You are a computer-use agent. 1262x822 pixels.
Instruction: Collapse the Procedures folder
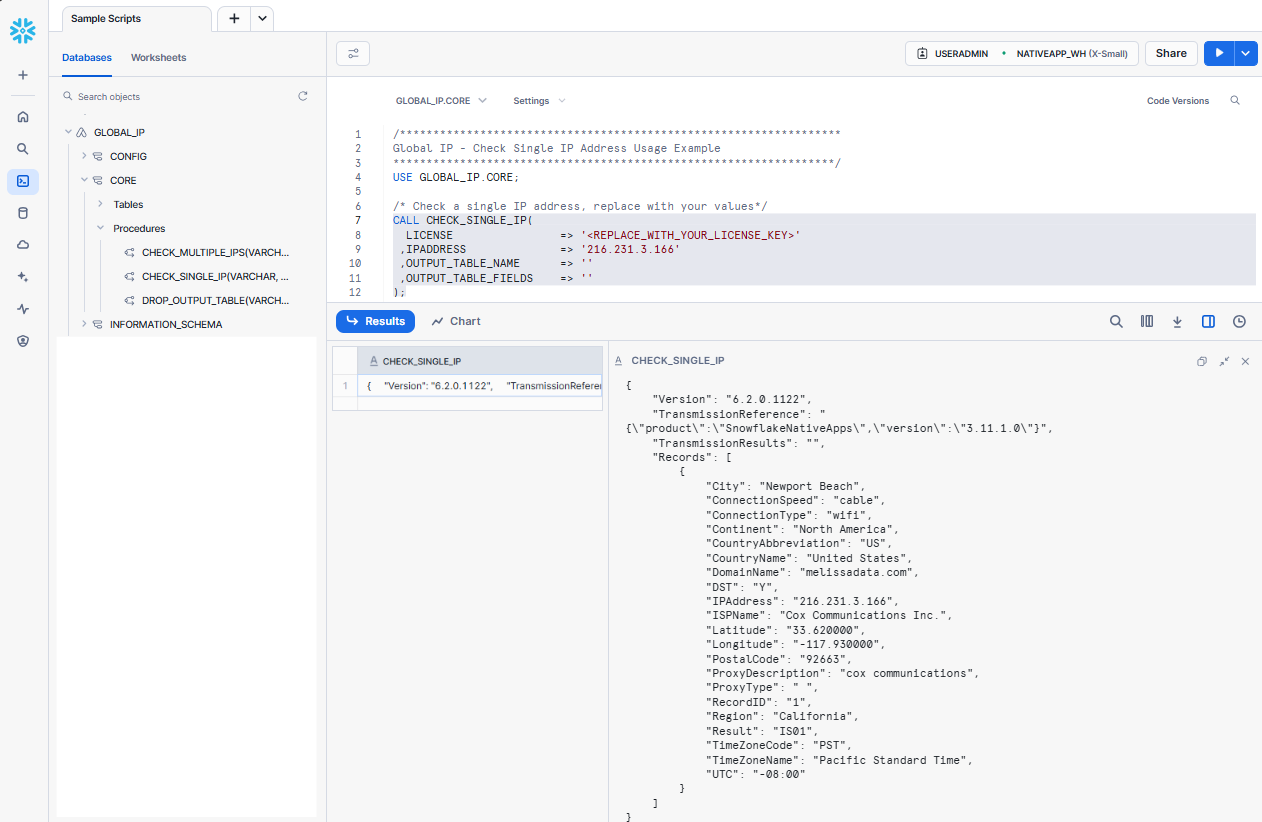(x=100, y=228)
